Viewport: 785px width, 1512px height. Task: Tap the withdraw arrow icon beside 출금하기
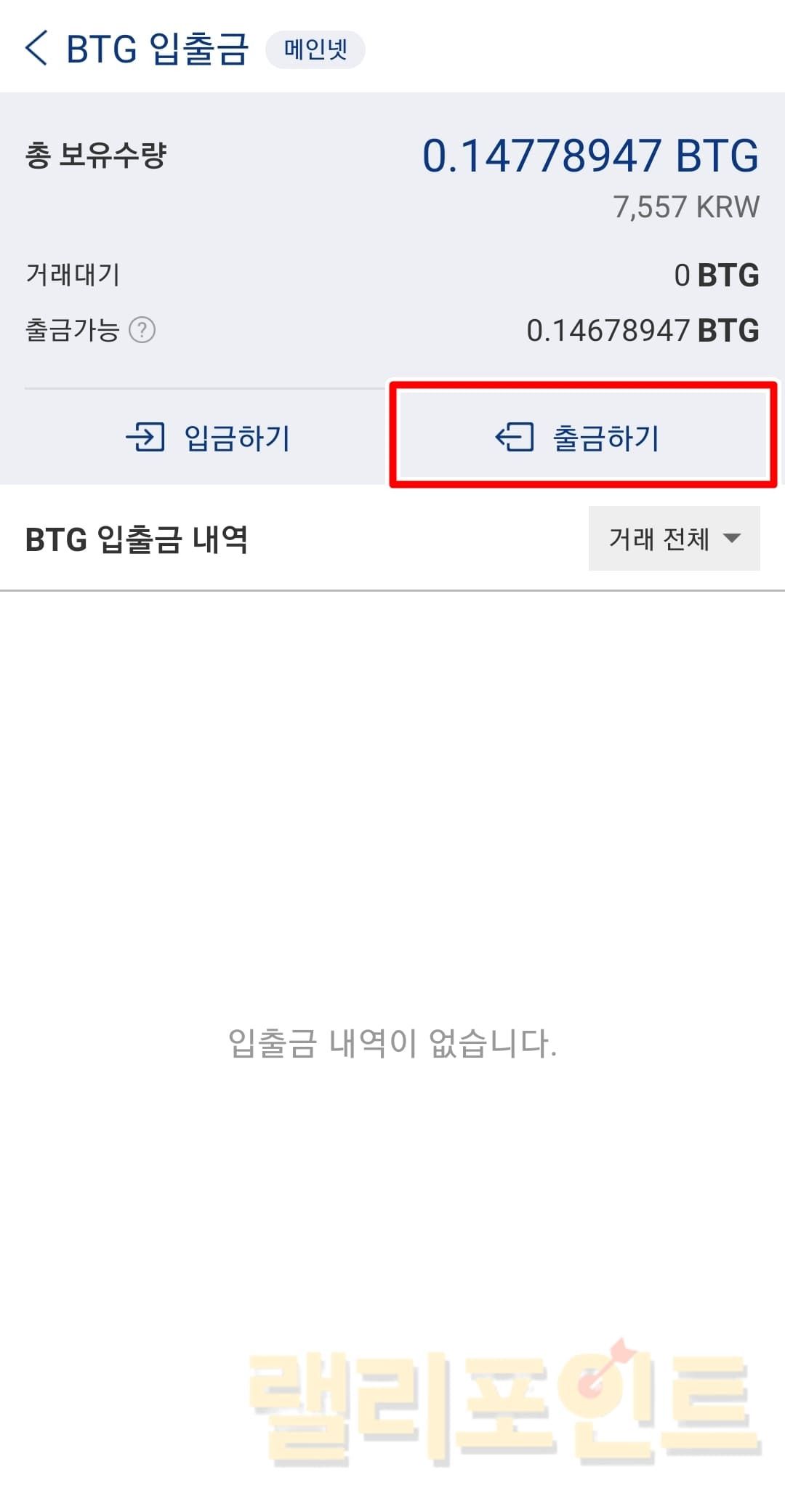point(515,438)
